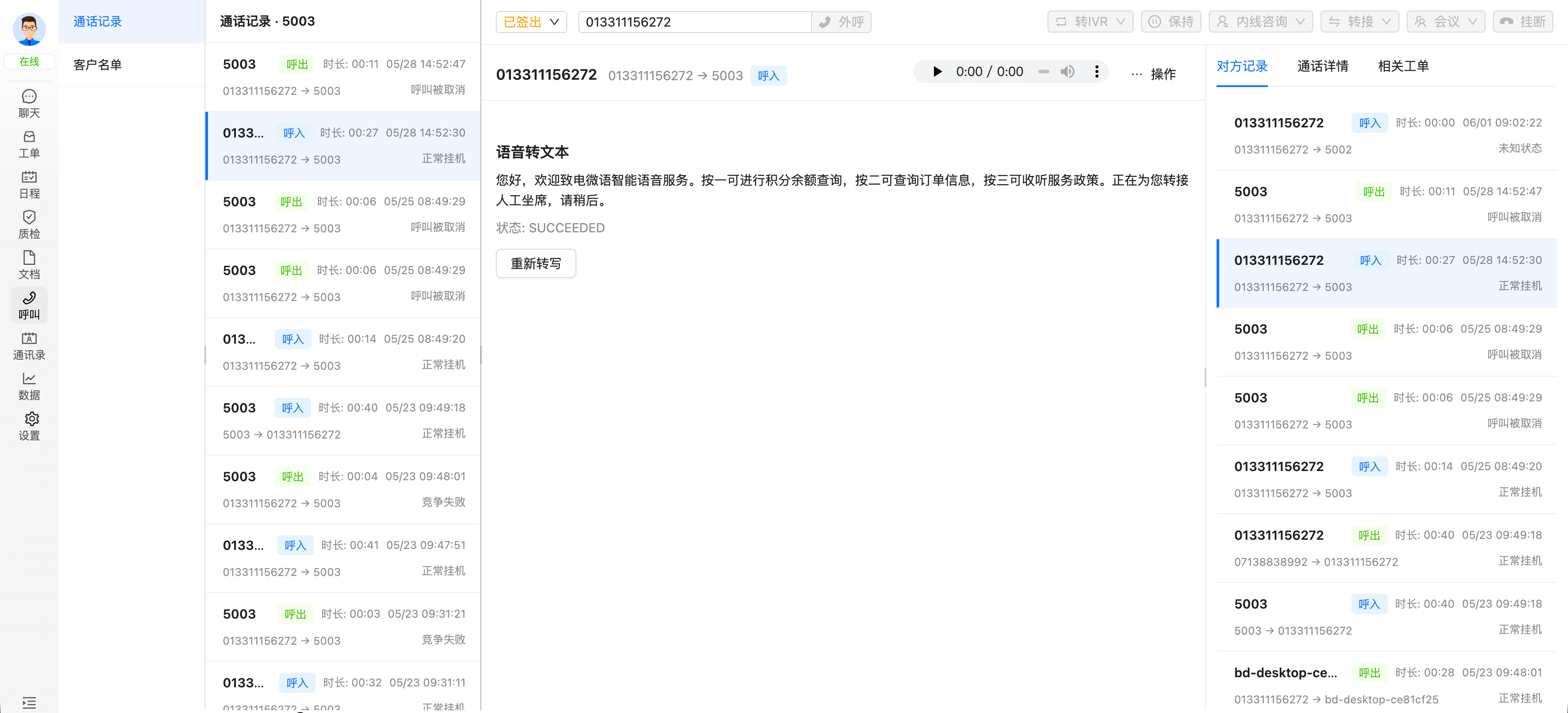Open right panel 05/25 08:49:20 正常挂机 record
The height and width of the screenshot is (713, 1568).
pos(1387,479)
